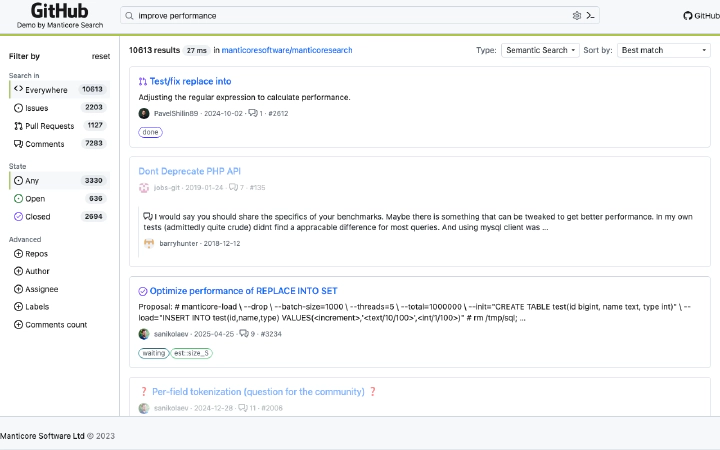Screen dimensions: 720x450
Task: Click red question mark icon after 'community)'
Action: [373, 392]
